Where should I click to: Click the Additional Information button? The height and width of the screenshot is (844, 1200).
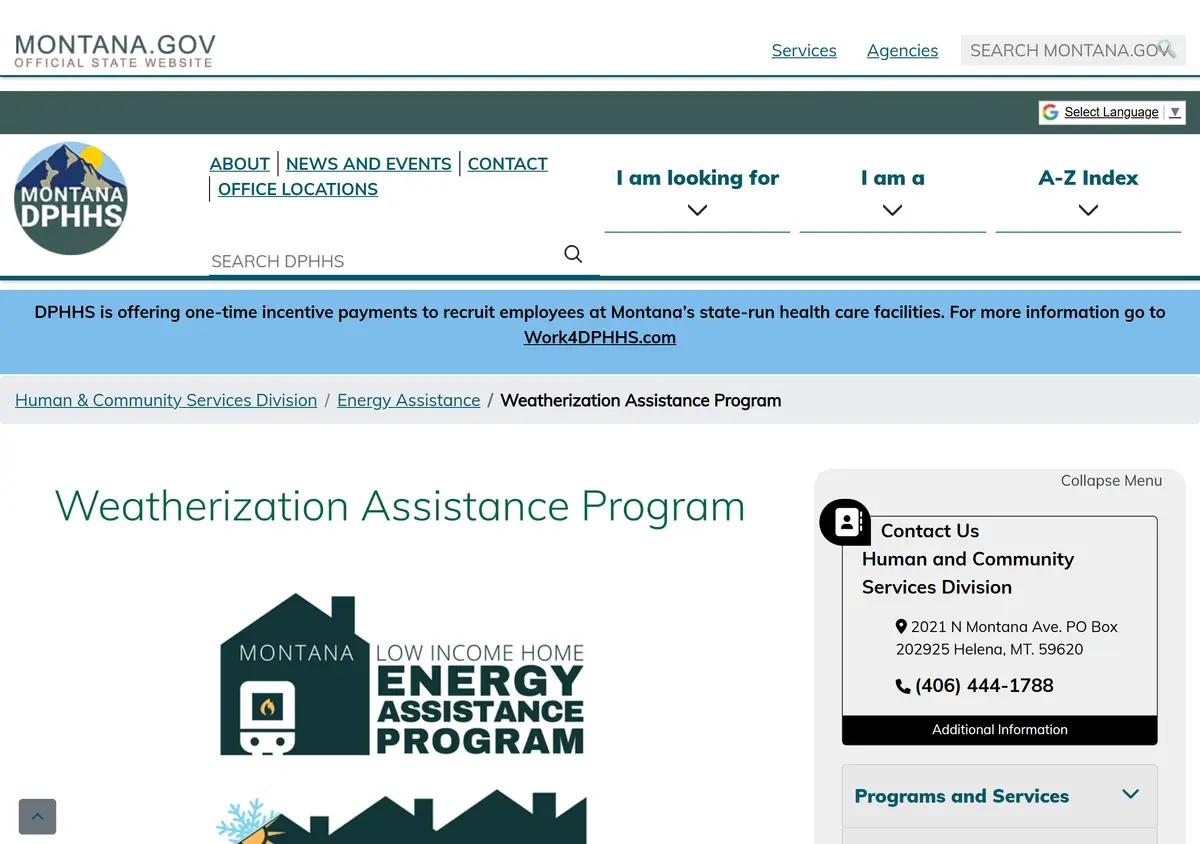[x=1000, y=730]
